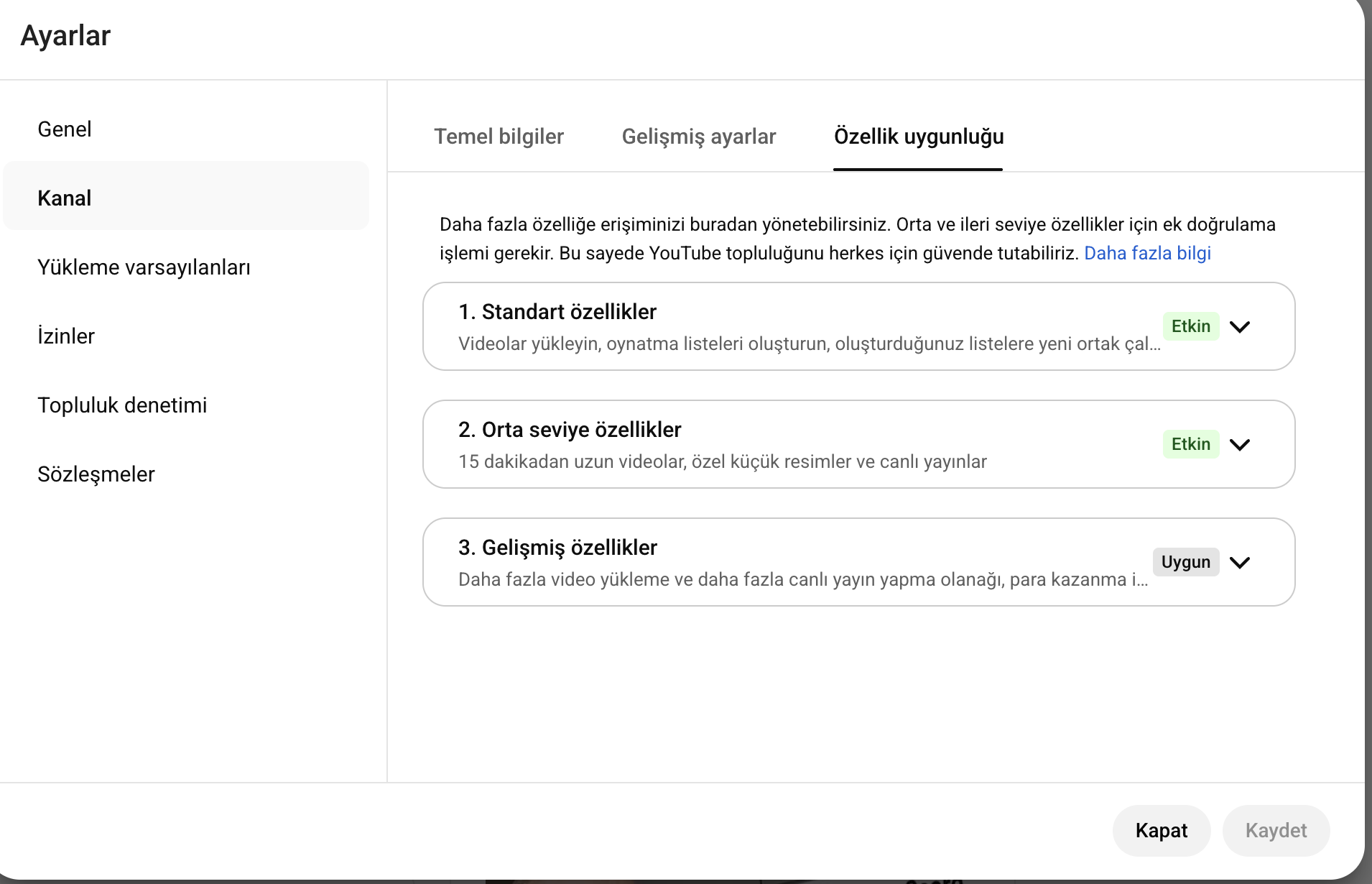Open Topluluk denetimi section

122,405
